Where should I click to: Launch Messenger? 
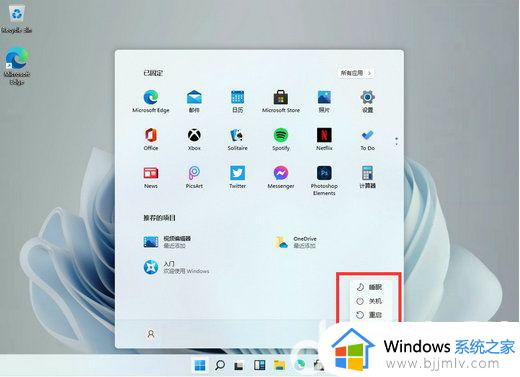281,177
